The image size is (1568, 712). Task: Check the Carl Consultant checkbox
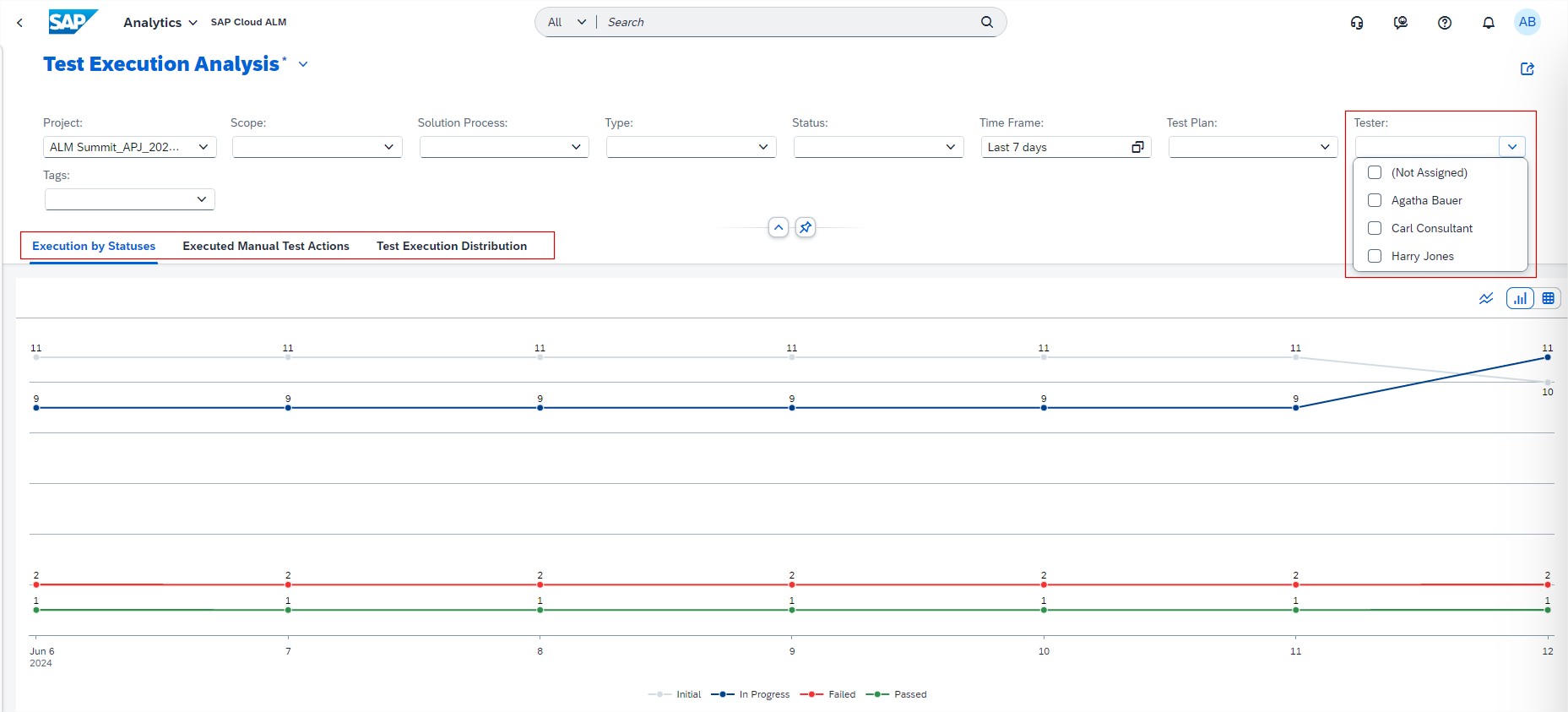[x=1375, y=228]
